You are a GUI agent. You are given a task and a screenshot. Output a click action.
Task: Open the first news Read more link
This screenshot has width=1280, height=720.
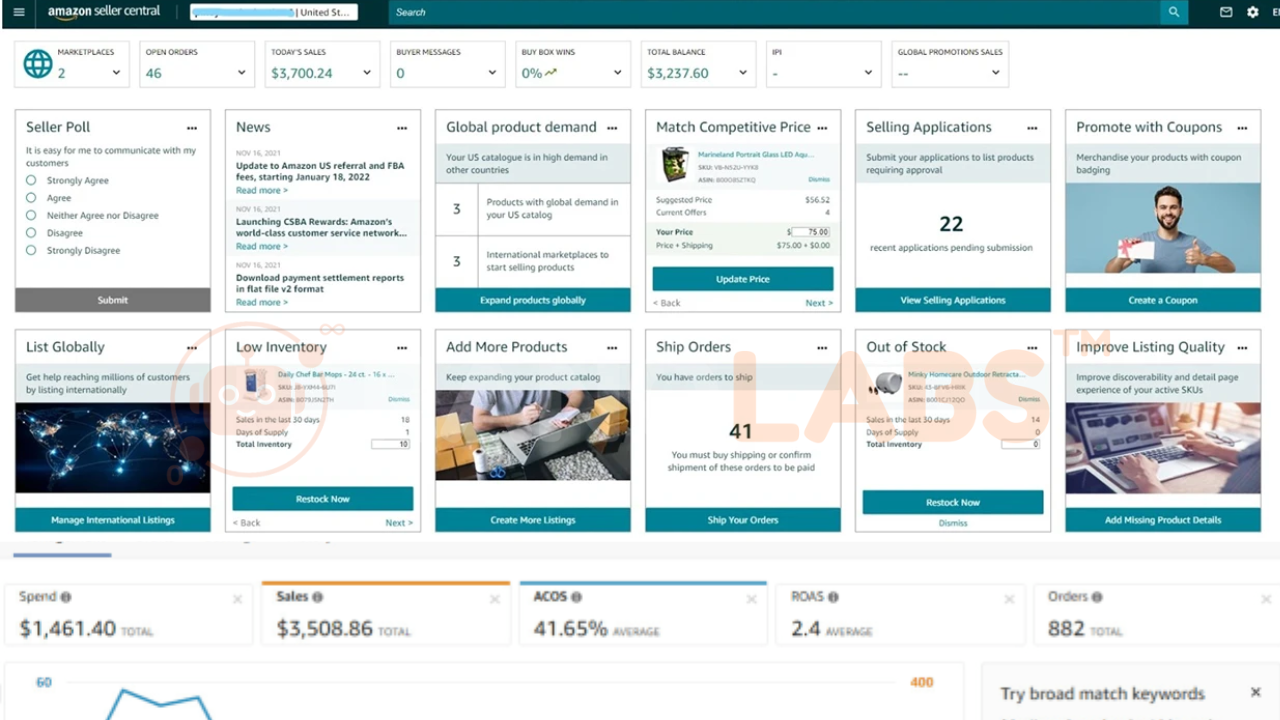(261, 190)
